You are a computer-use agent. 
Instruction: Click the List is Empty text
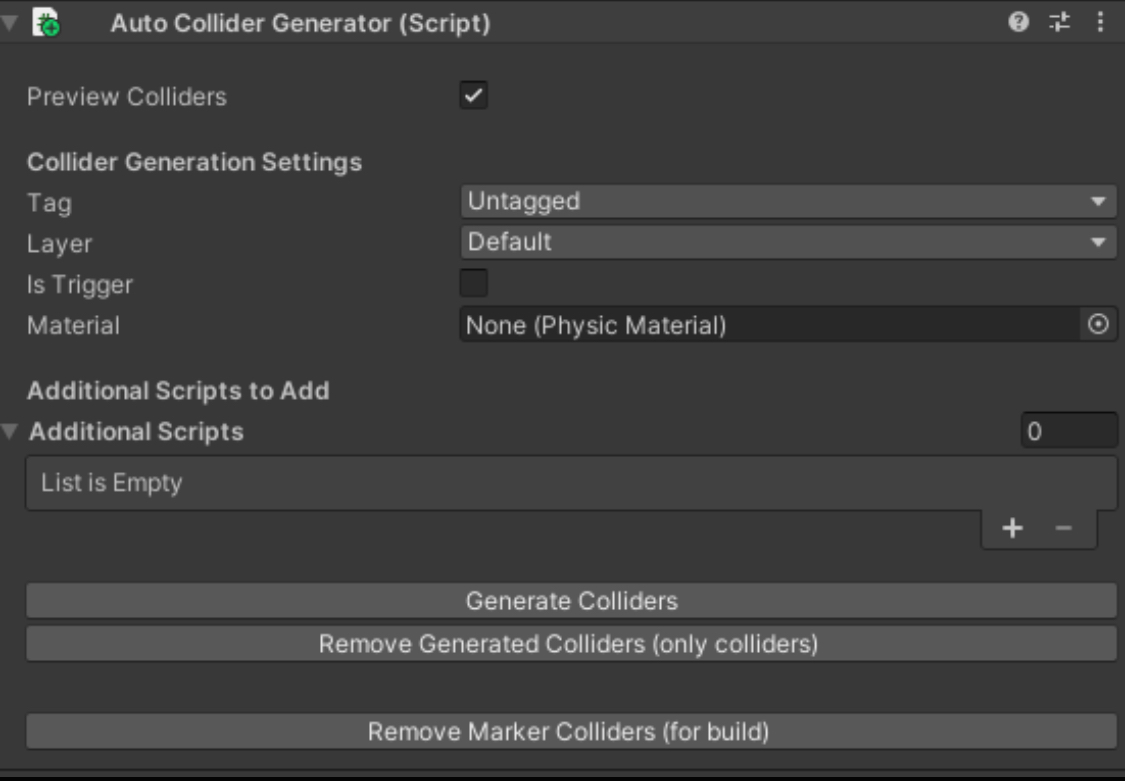tap(111, 483)
